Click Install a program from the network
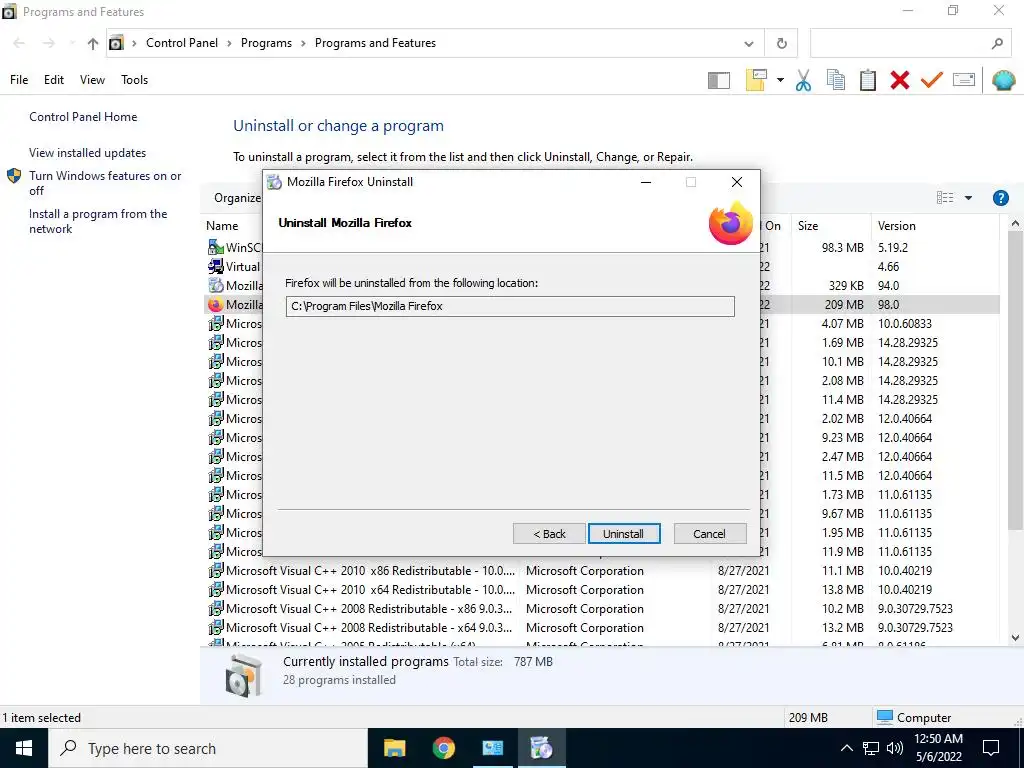The image size is (1024, 768). pos(98,221)
